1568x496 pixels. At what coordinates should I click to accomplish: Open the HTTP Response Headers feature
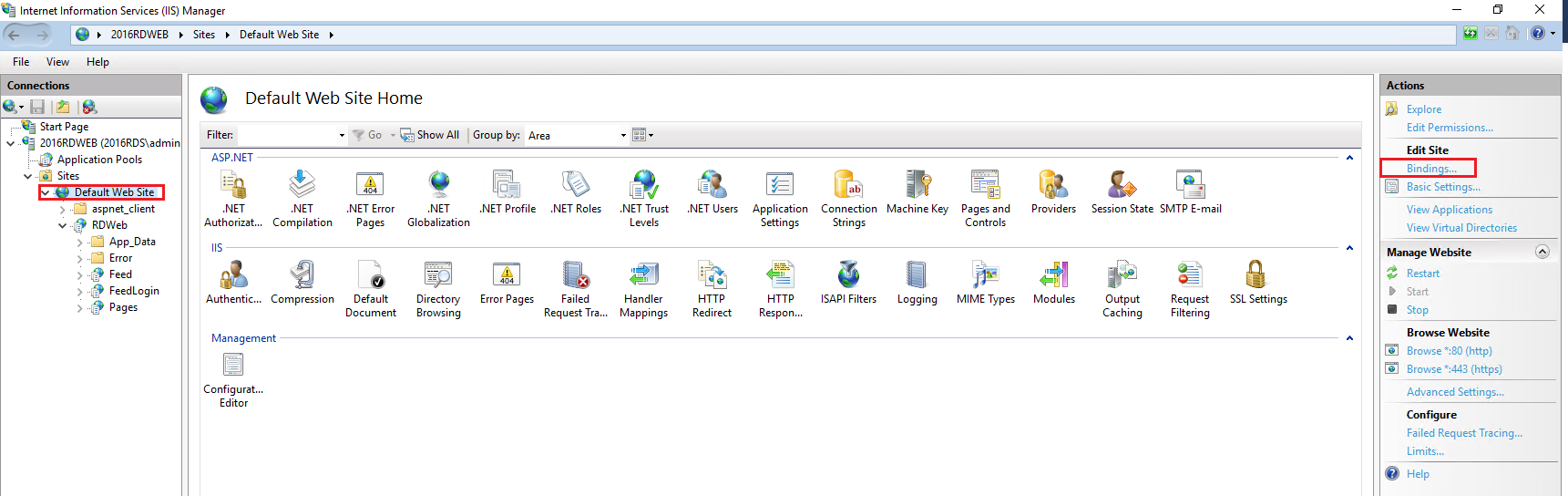781,289
